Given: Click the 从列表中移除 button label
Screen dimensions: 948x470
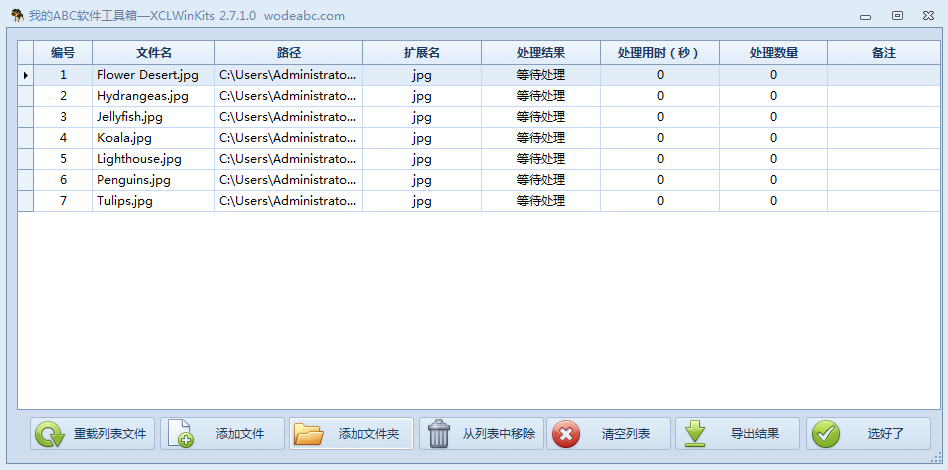Looking at the screenshot, I should tap(499, 434).
